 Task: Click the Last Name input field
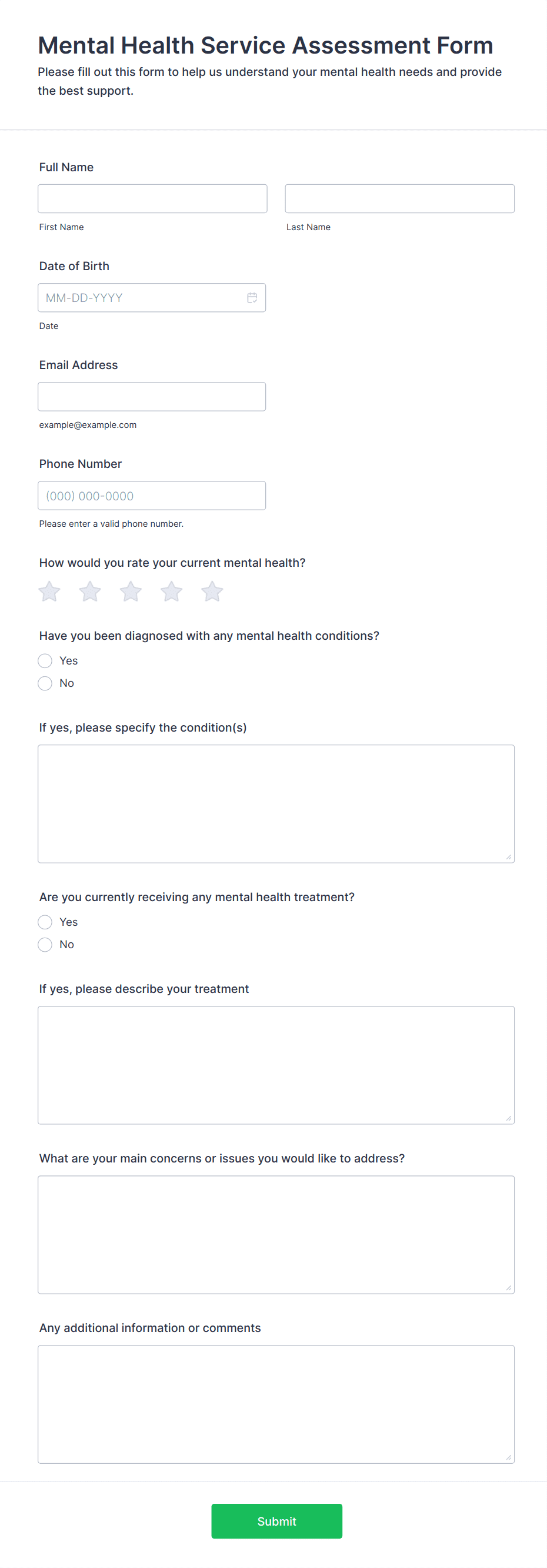tap(399, 198)
